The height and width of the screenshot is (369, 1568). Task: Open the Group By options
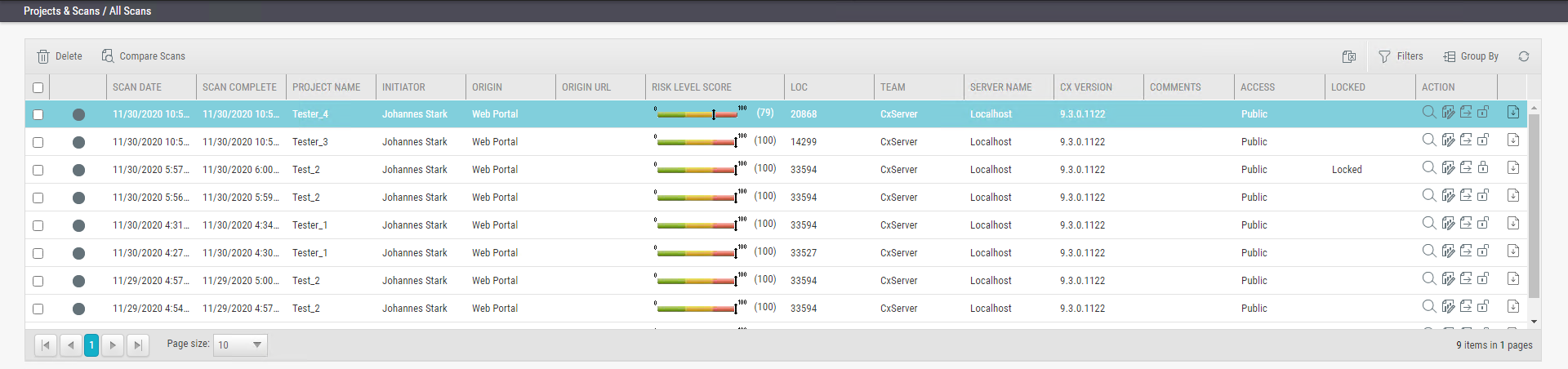click(1471, 56)
